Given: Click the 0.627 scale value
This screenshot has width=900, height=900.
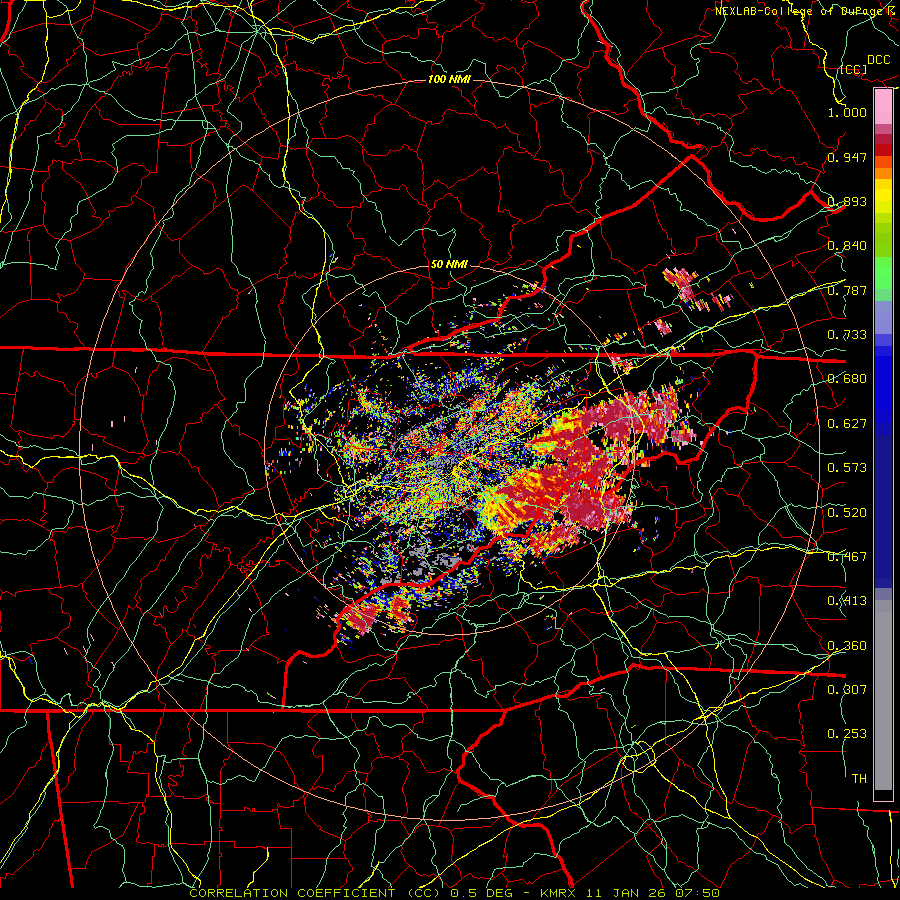Looking at the screenshot, I should (x=847, y=424).
